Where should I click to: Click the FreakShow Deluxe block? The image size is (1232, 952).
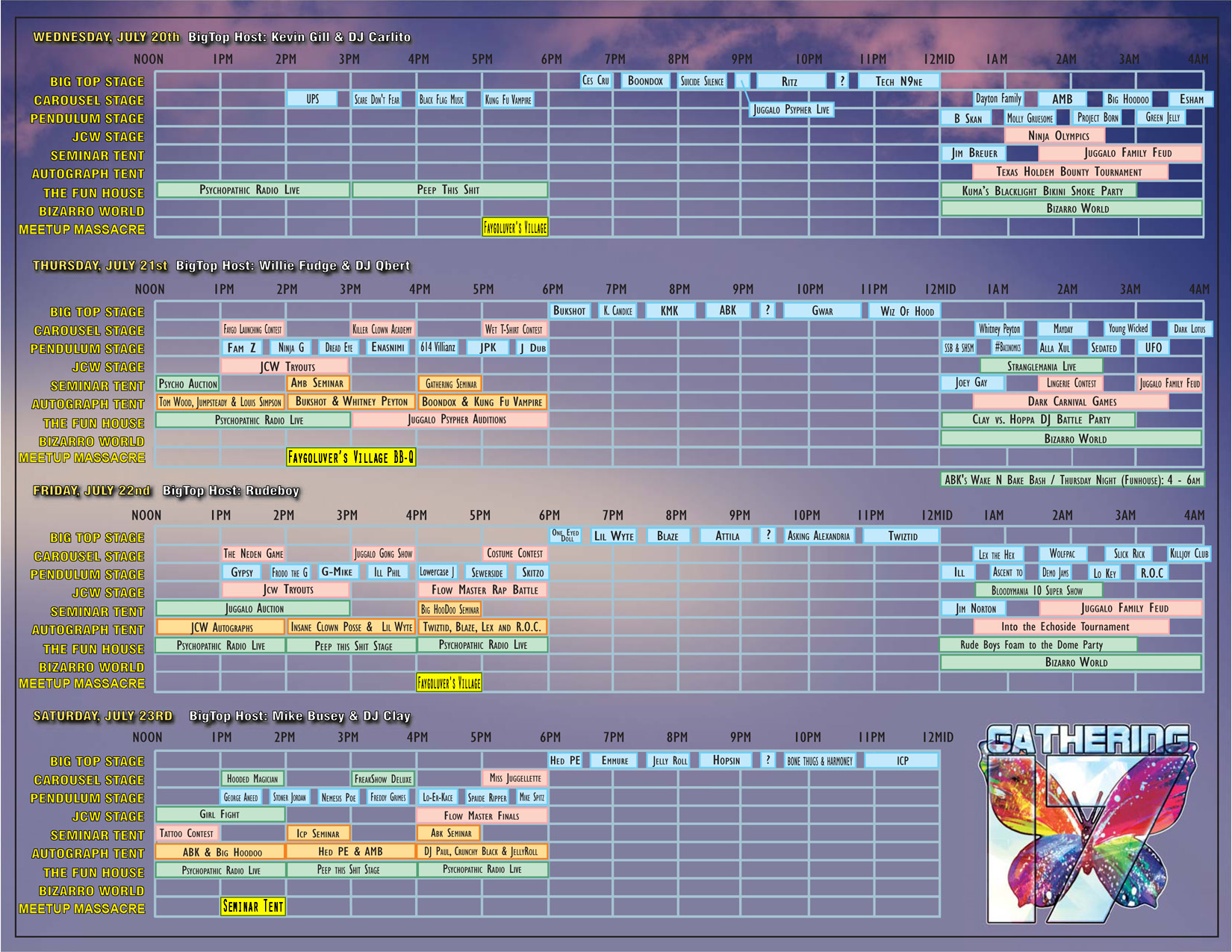click(x=383, y=779)
